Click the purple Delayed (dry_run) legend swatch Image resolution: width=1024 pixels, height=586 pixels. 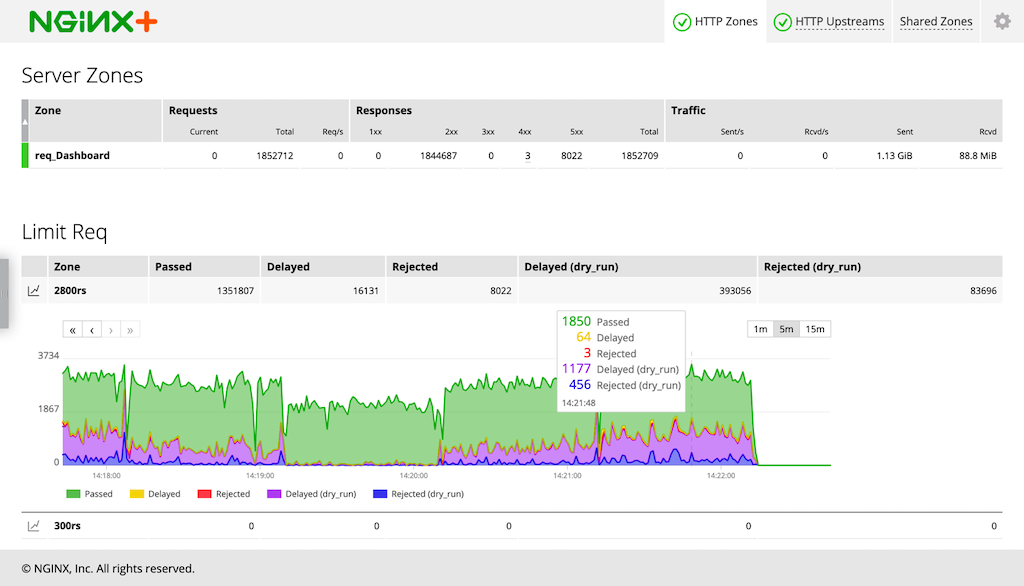(x=274, y=494)
